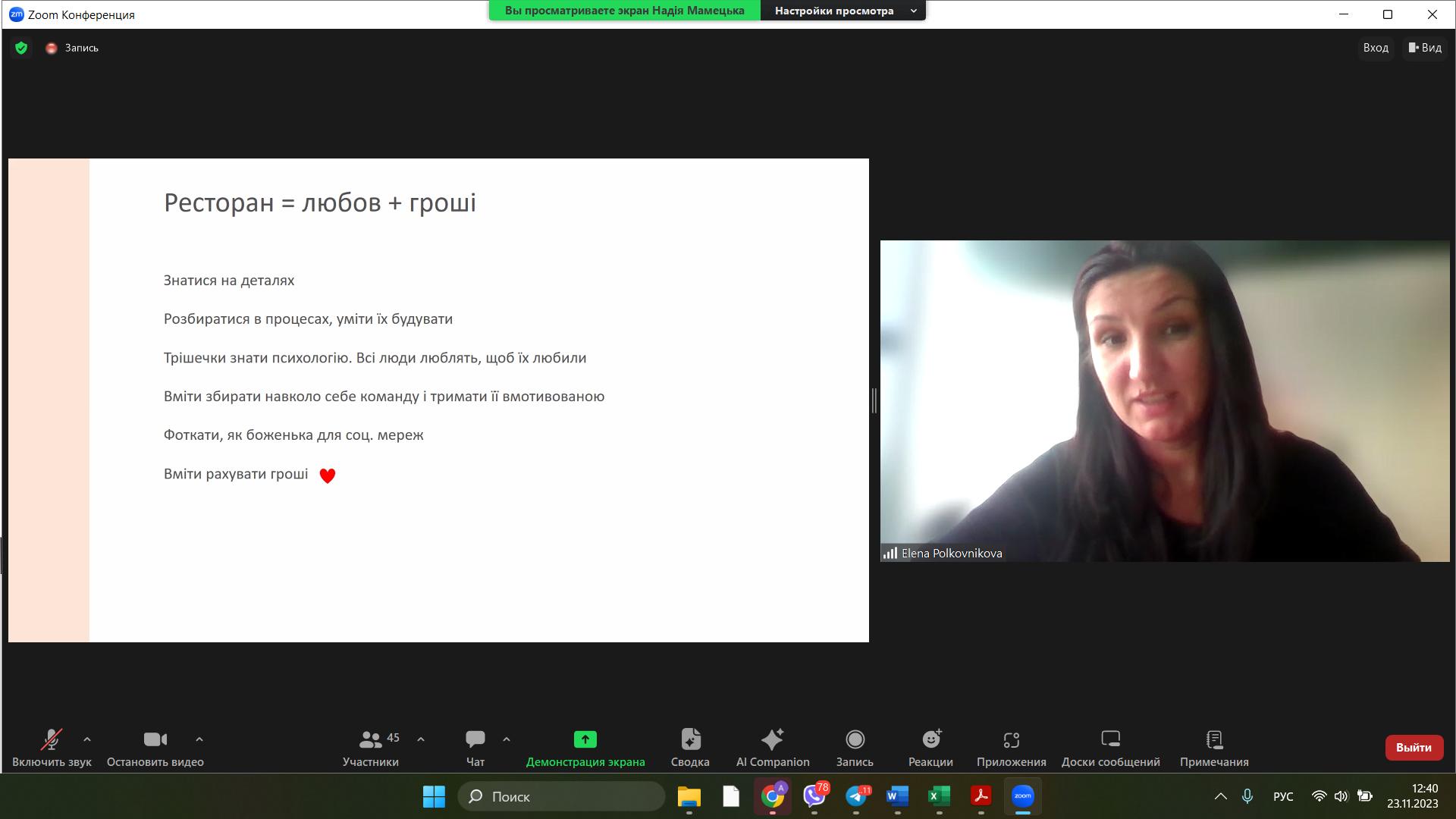1456x819 pixels.
Task: Click the green encryption shield icon
Action: pyautogui.click(x=21, y=48)
